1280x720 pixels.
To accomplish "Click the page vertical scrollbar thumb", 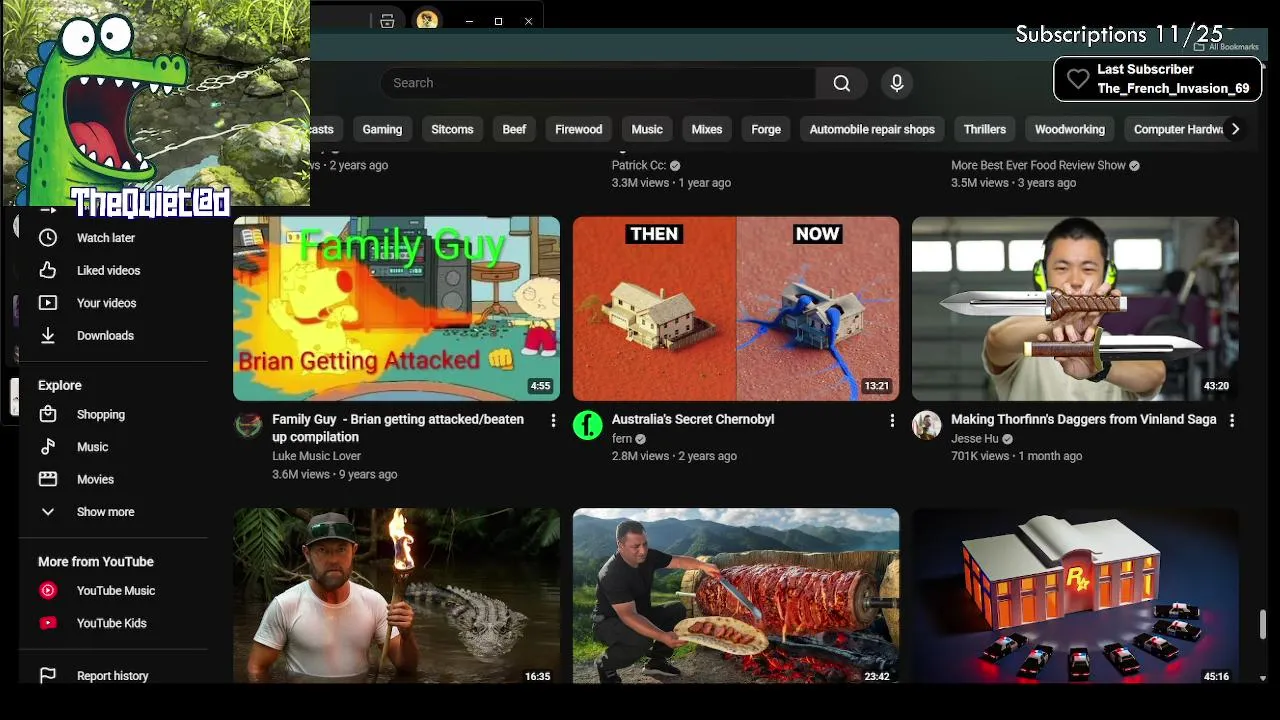I will click(x=1263, y=624).
